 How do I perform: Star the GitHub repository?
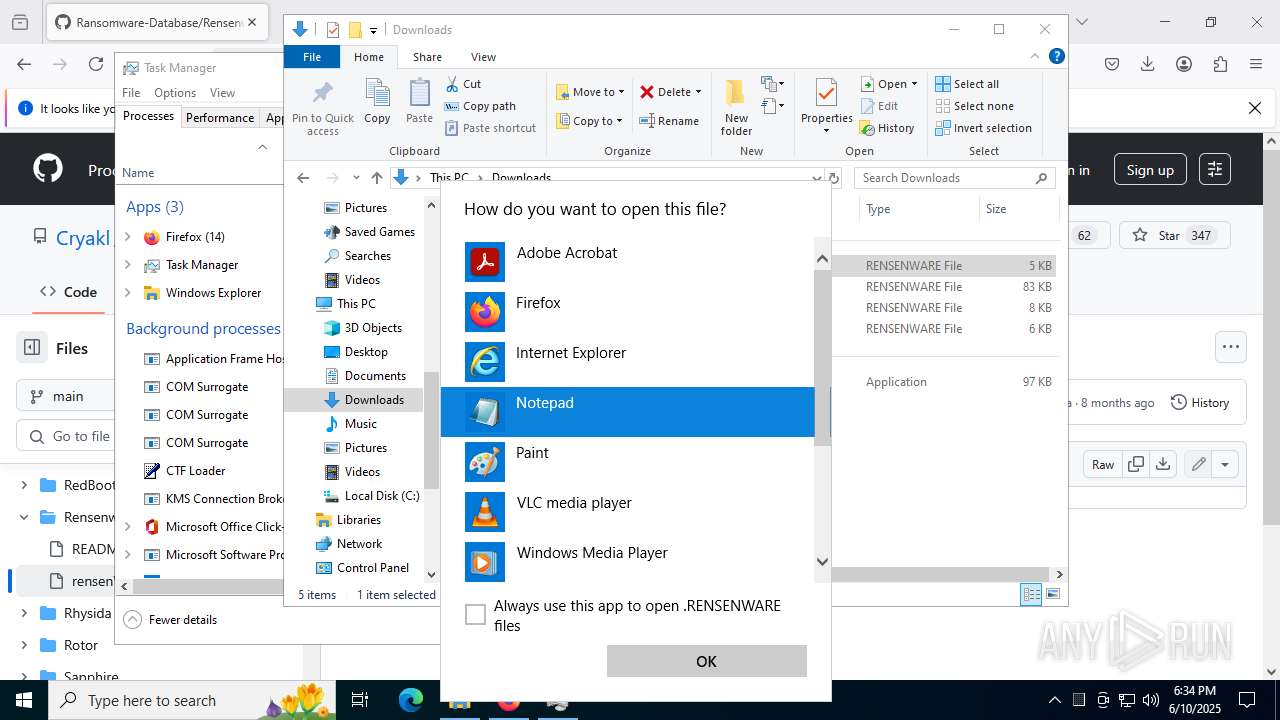[x=1175, y=236]
